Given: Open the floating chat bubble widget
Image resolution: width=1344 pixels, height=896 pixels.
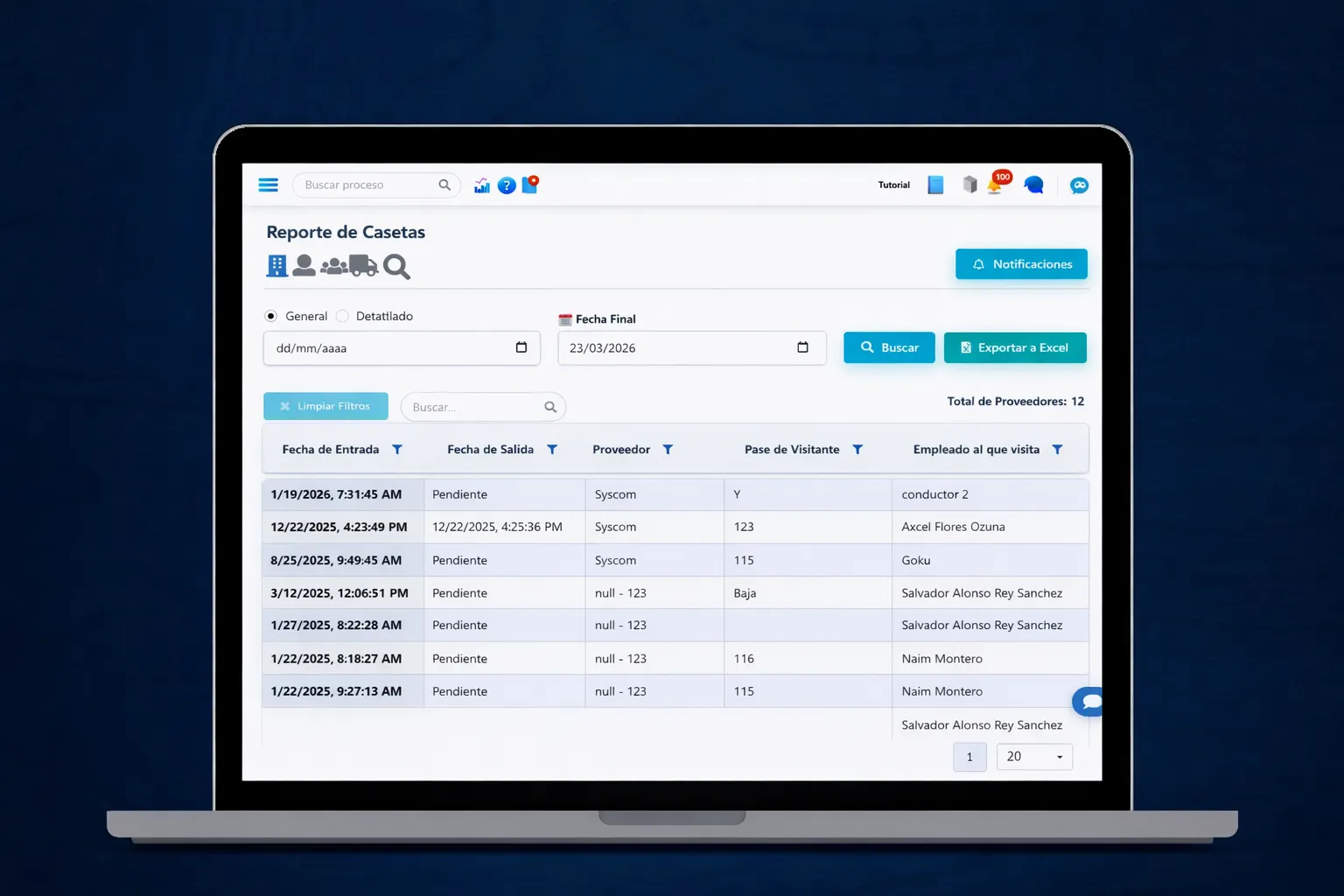Looking at the screenshot, I should tap(1088, 701).
